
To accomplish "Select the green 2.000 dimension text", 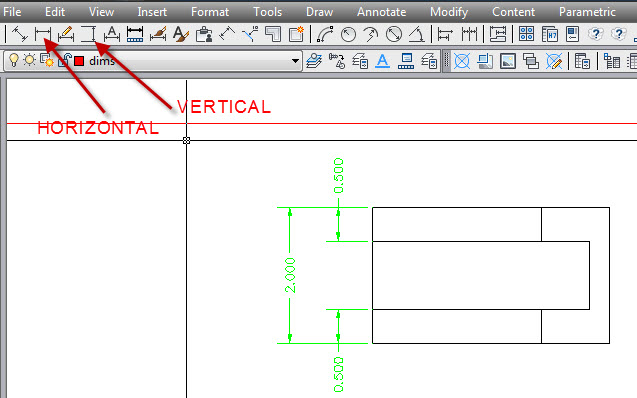I will point(290,275).
